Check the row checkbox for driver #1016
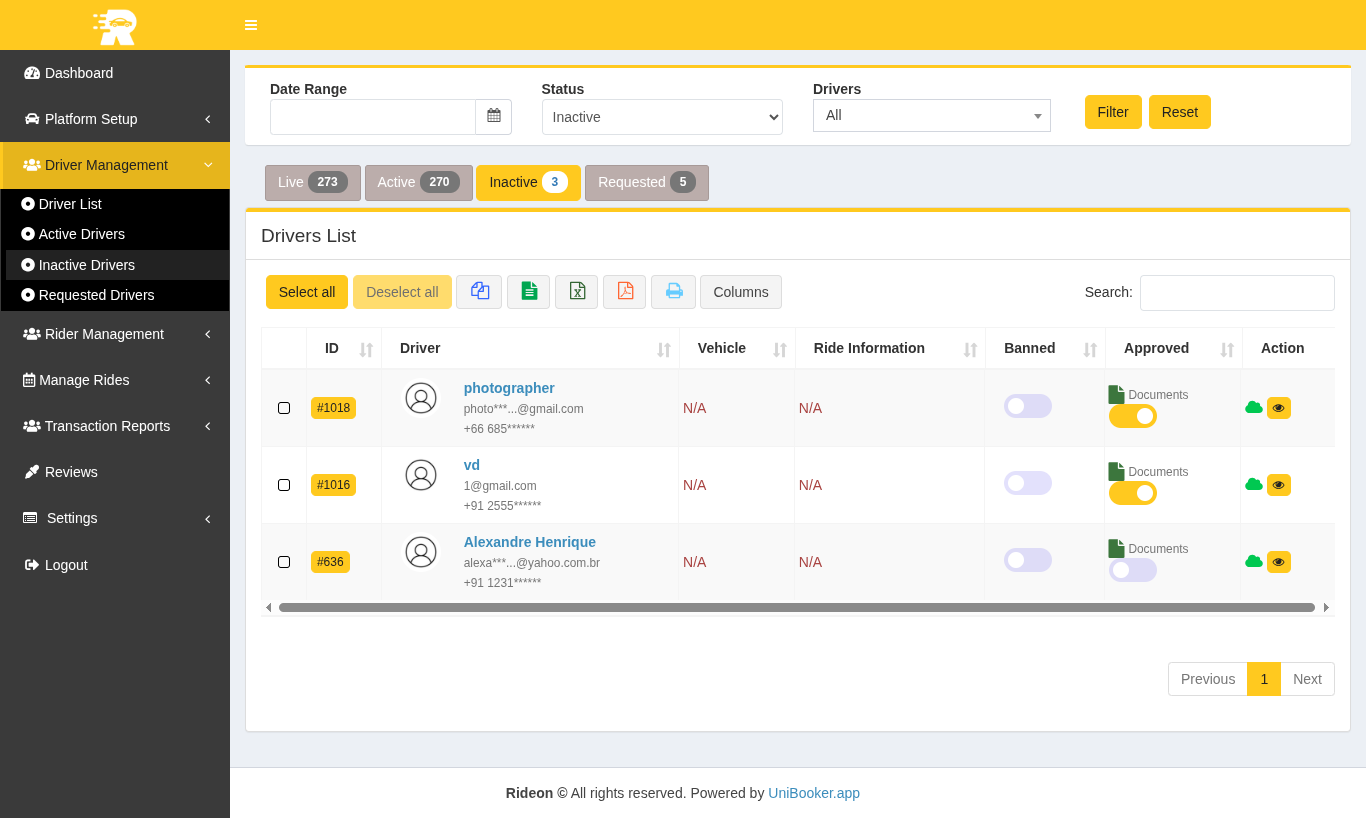The height and width of the screenshot is (818, 1366). (284, 485)
